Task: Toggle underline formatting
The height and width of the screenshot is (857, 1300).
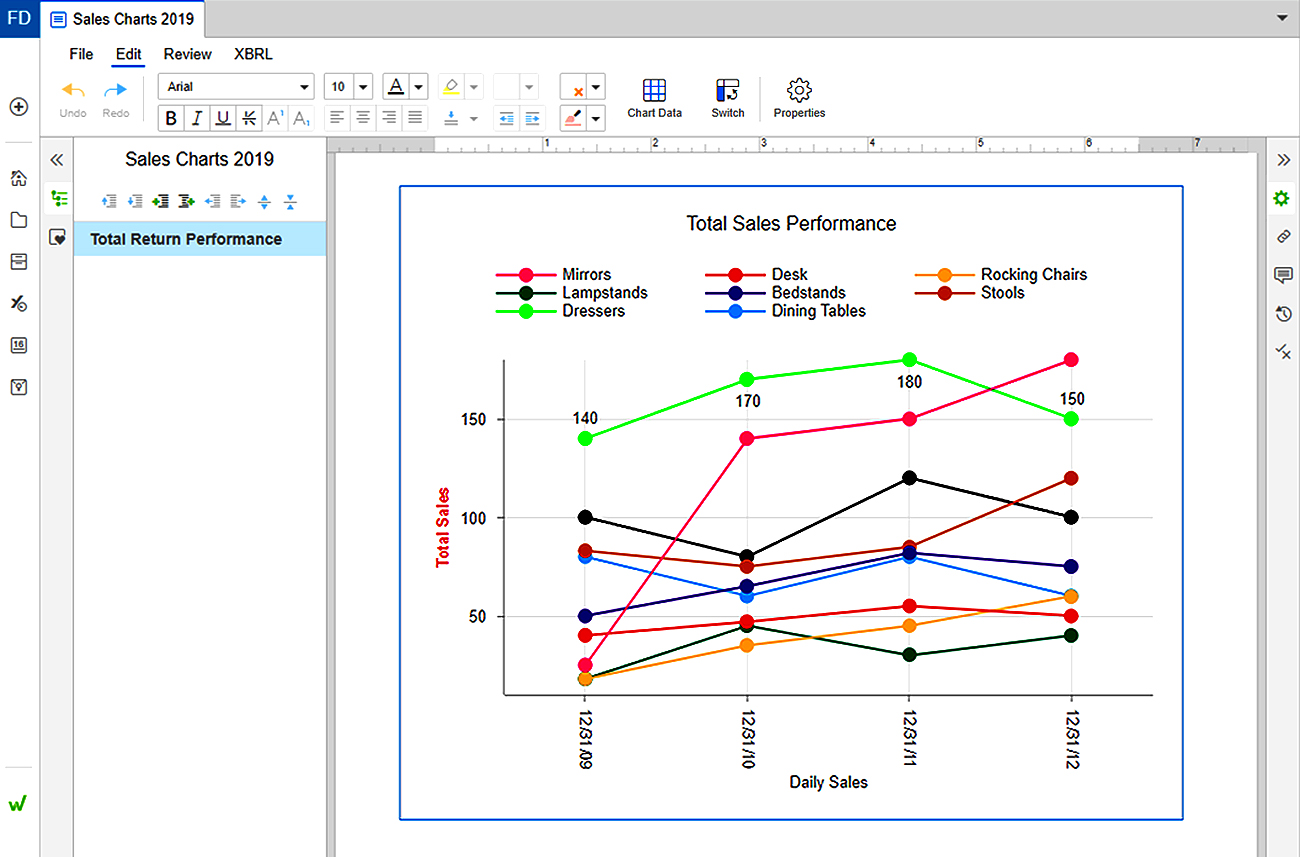Action: (x=223, y=119)
